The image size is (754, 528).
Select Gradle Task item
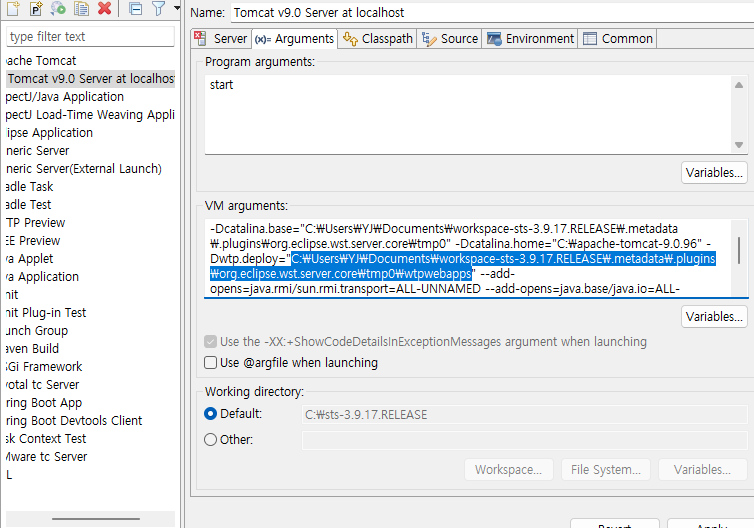(30, 187)
